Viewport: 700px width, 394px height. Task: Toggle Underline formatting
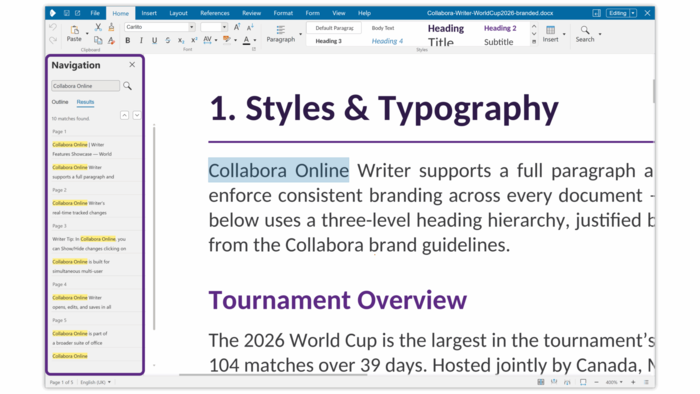154,41
